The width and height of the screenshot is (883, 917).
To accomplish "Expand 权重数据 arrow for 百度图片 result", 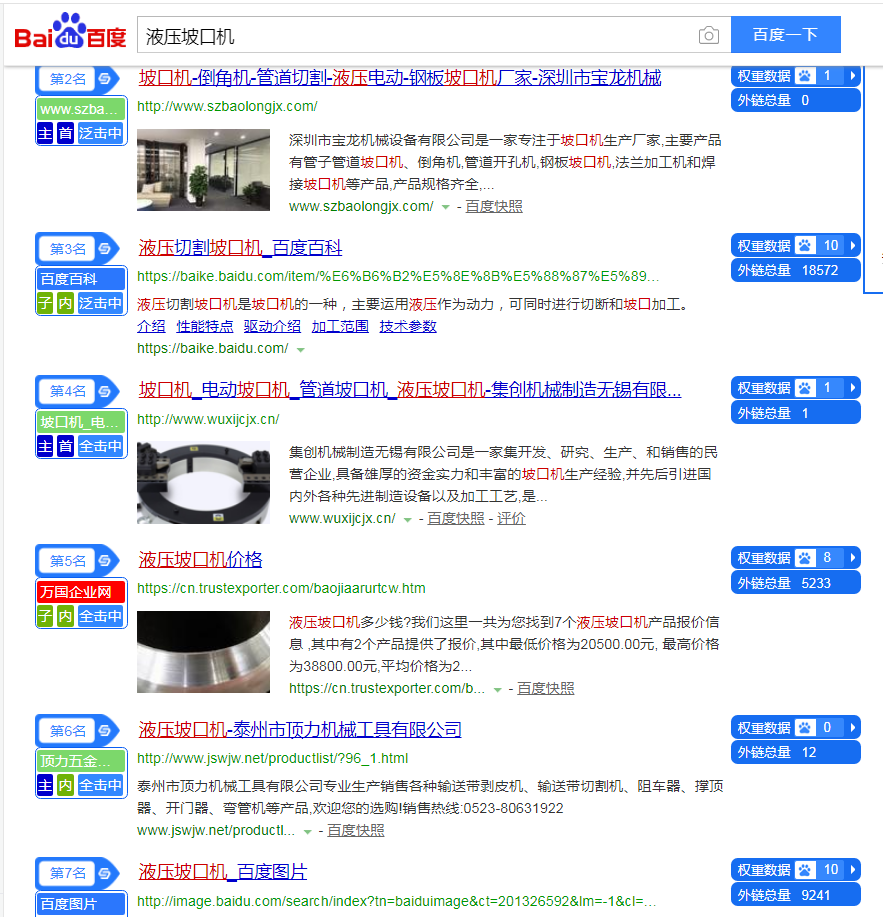I will [x=853, y=870].
